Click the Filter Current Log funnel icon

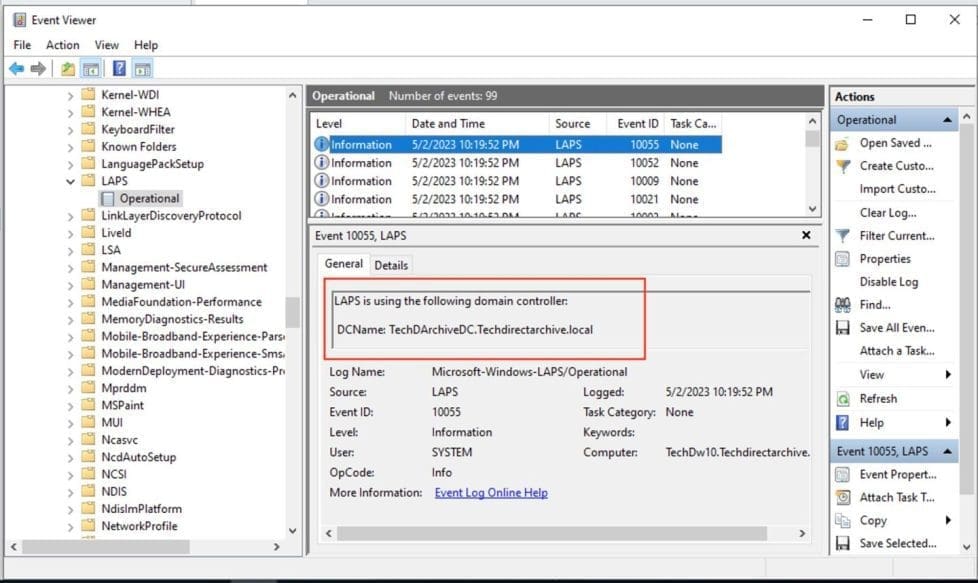(843, 236)
